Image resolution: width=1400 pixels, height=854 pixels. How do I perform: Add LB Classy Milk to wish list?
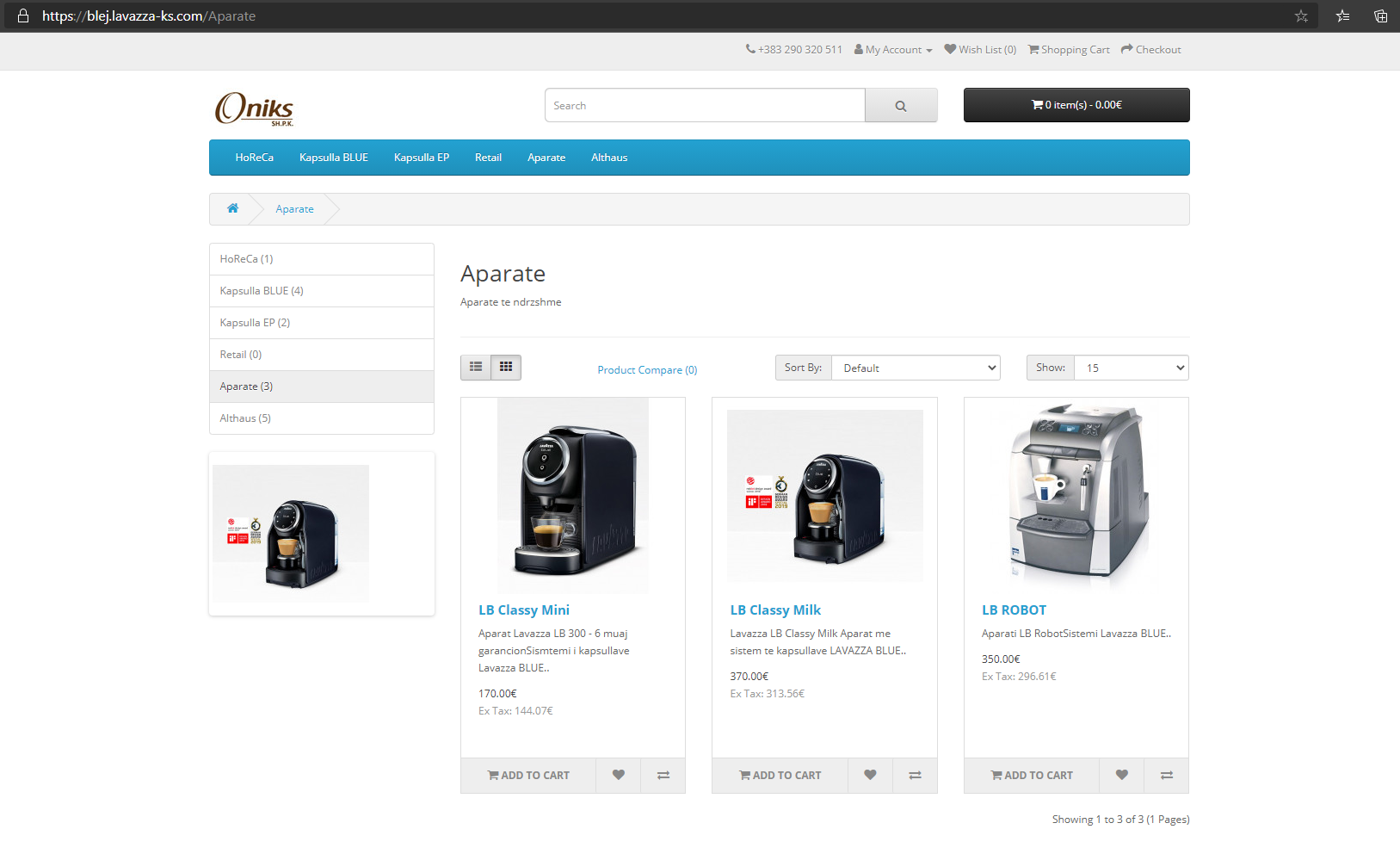point(870,775)
